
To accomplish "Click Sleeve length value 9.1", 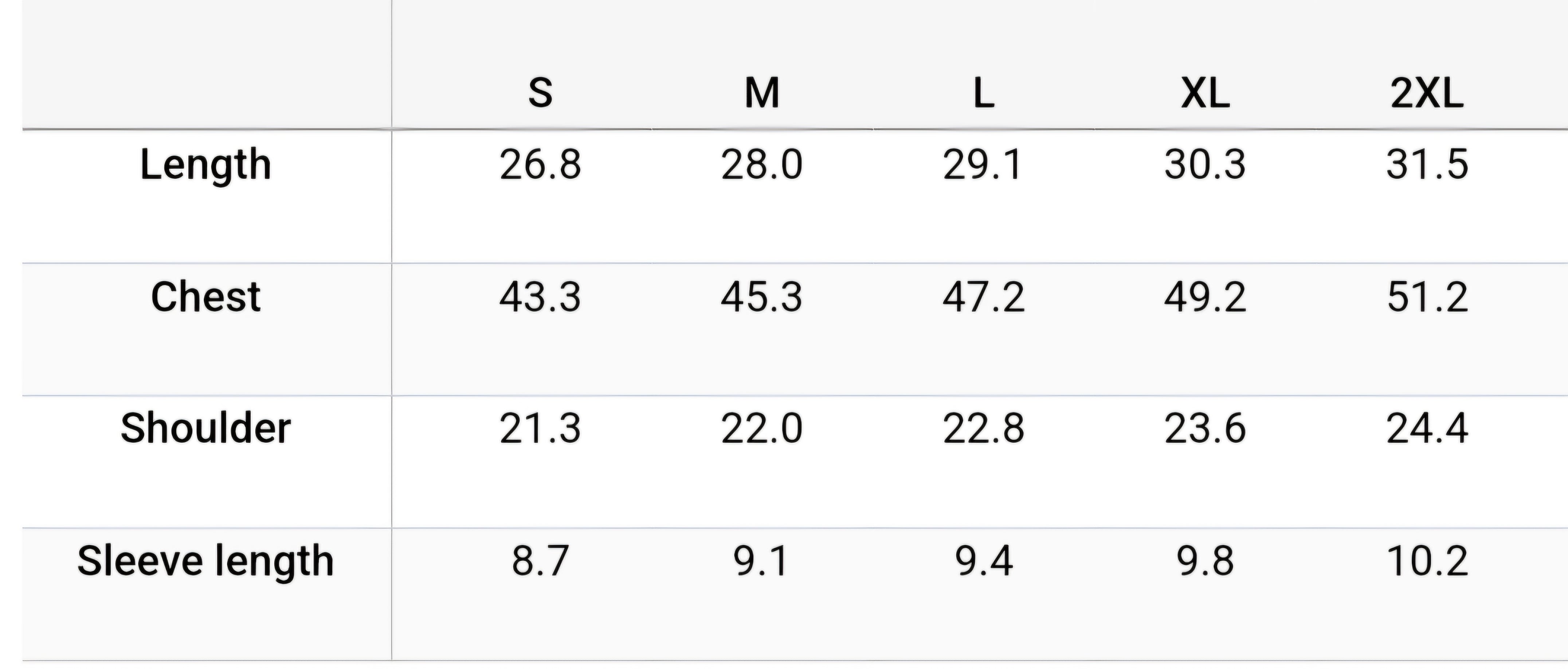I will point(761,561).
